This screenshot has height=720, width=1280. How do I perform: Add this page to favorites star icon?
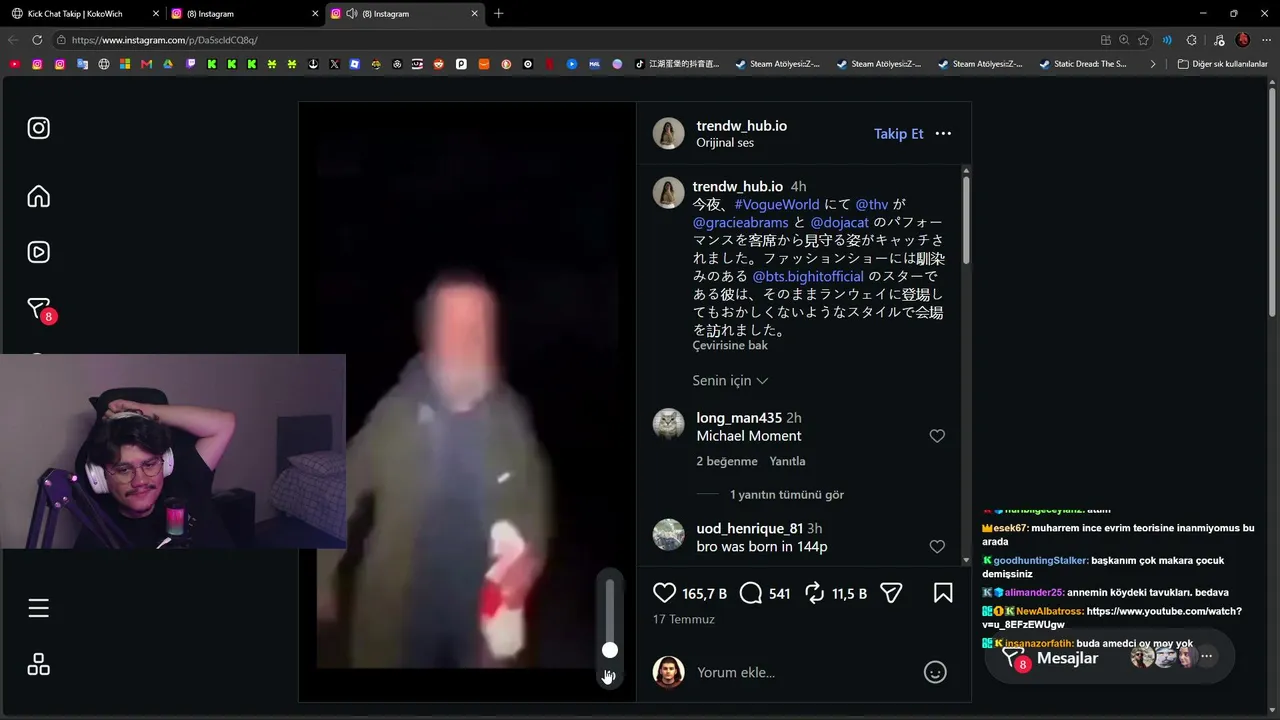coord(1143,40)
